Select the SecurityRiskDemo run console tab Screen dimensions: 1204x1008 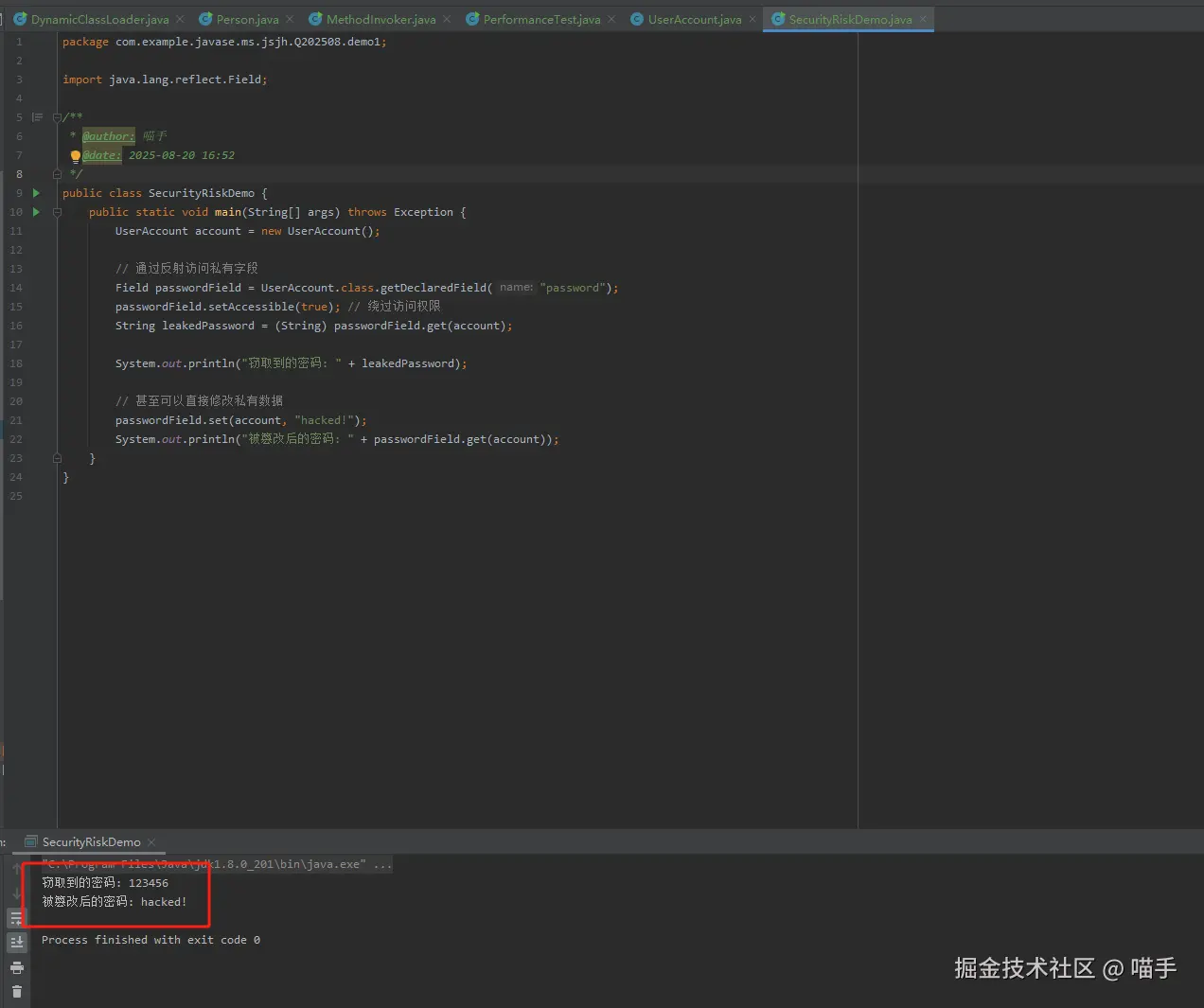pyautogui.click(x=91, y=841)
